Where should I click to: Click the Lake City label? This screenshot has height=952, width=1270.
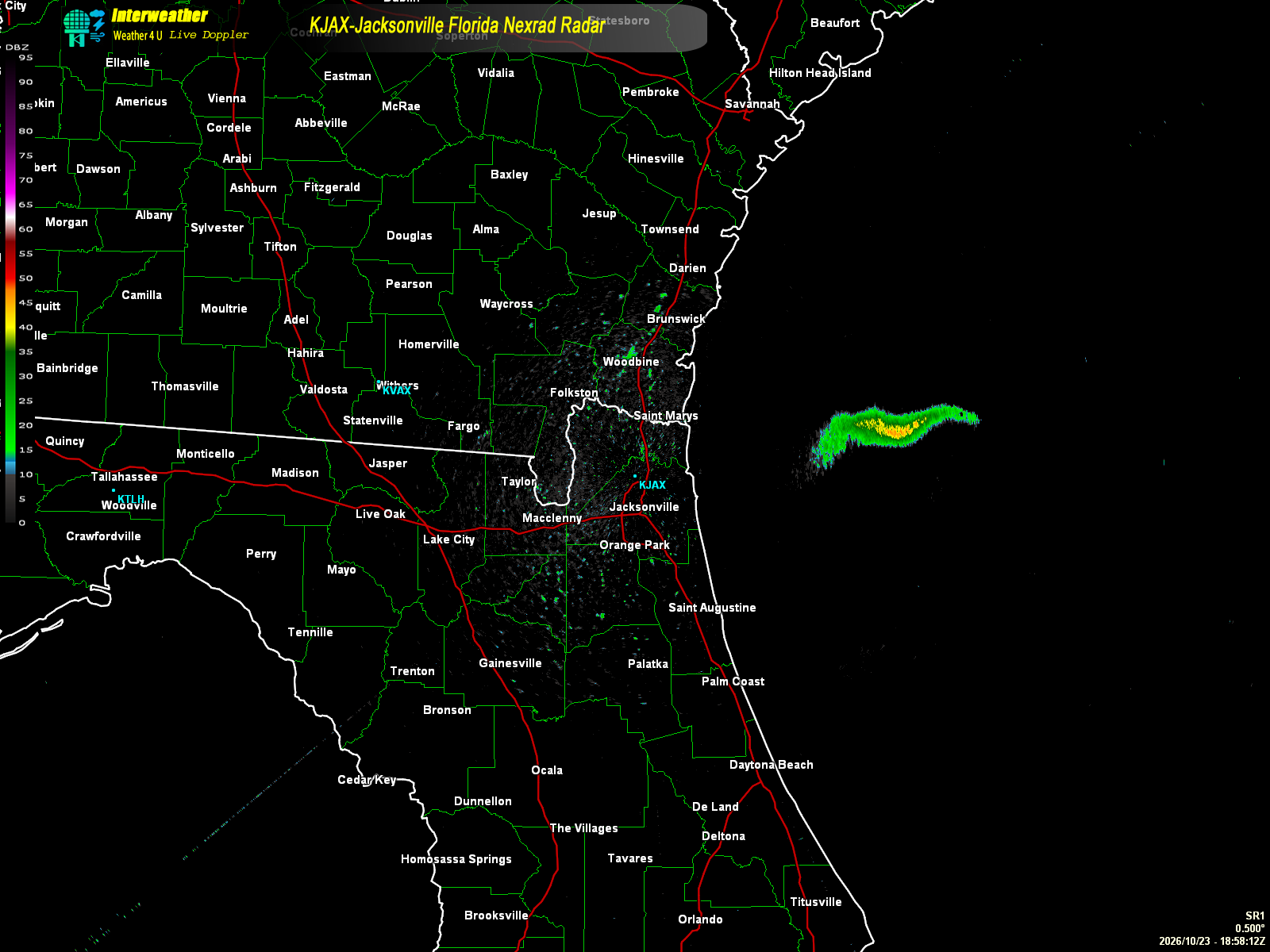coord(449,539)
